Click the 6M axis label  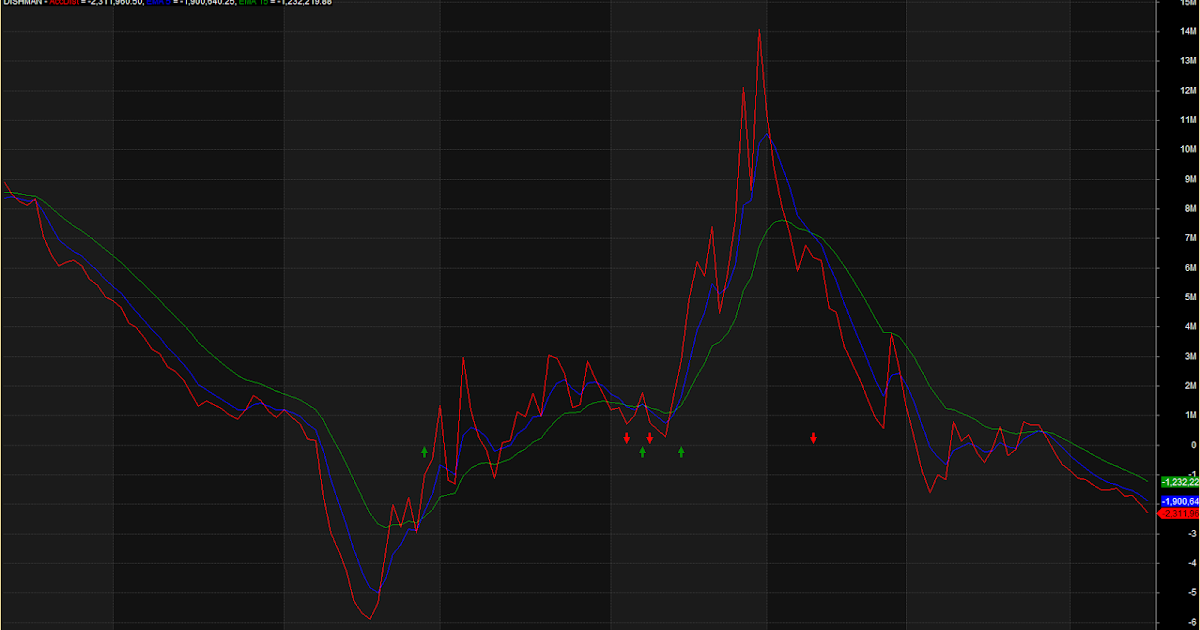pos(1191,268)
